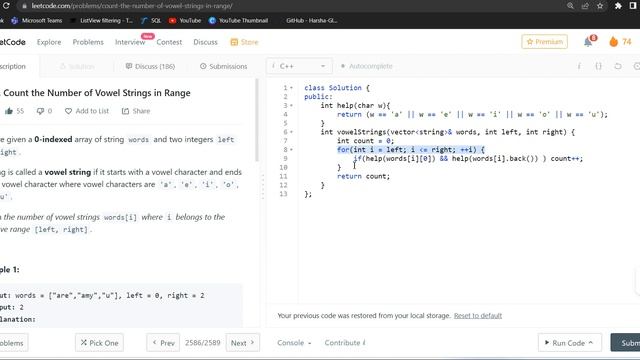
Task: Click the Premium button
Action: tap(544, 42)
